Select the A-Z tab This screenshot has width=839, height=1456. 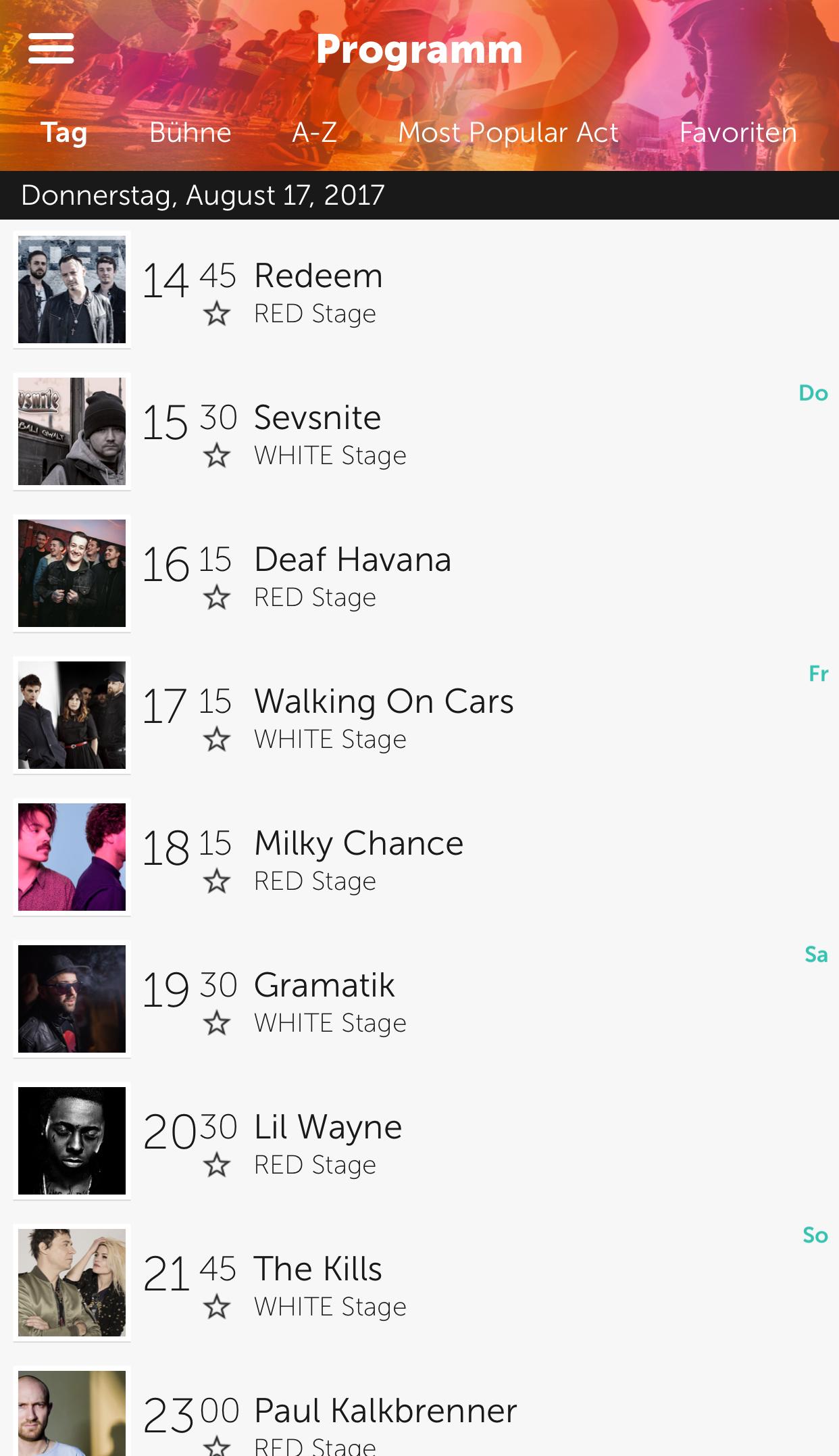[314, 132]
